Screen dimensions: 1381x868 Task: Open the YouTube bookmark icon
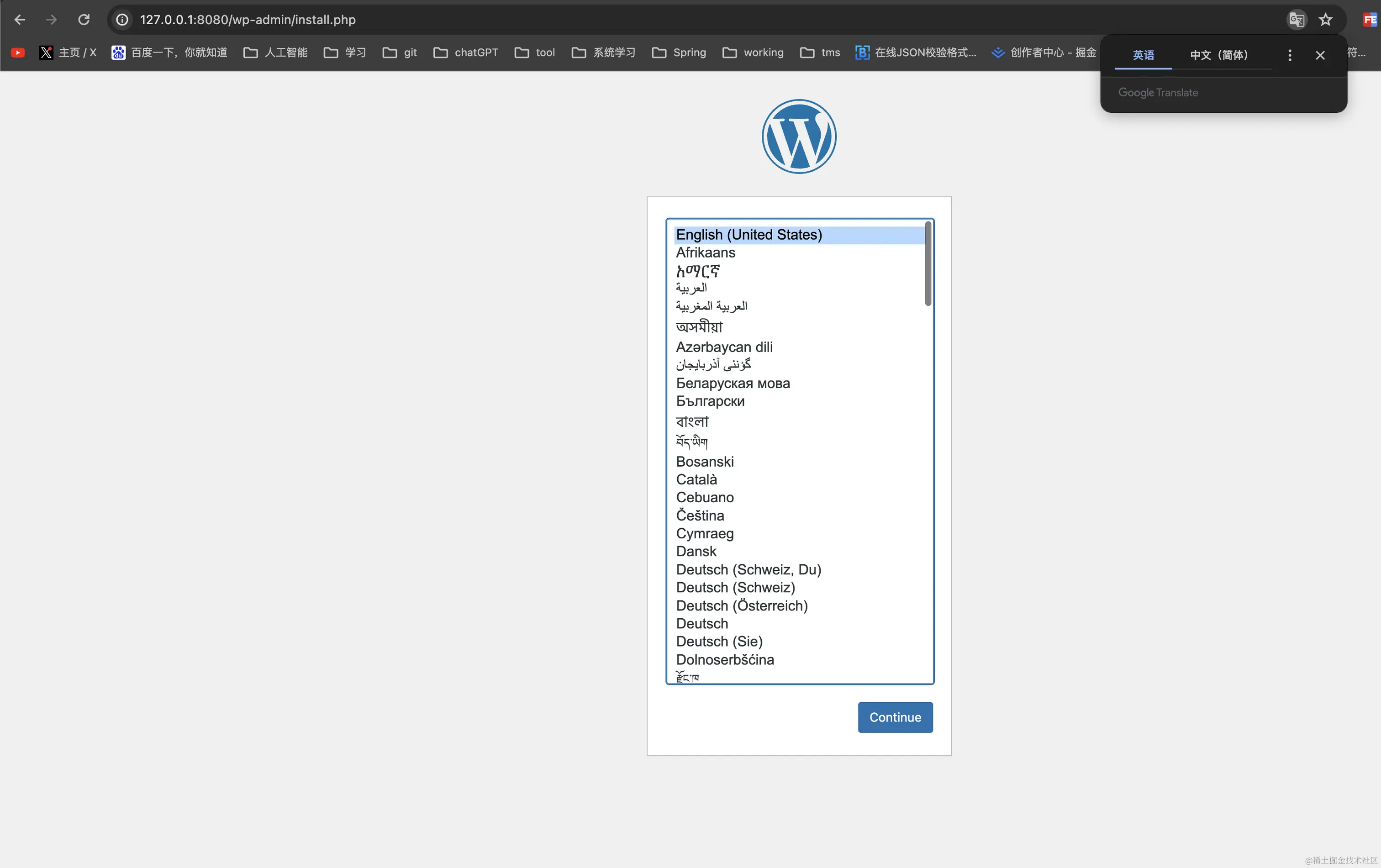pos(18,53)
